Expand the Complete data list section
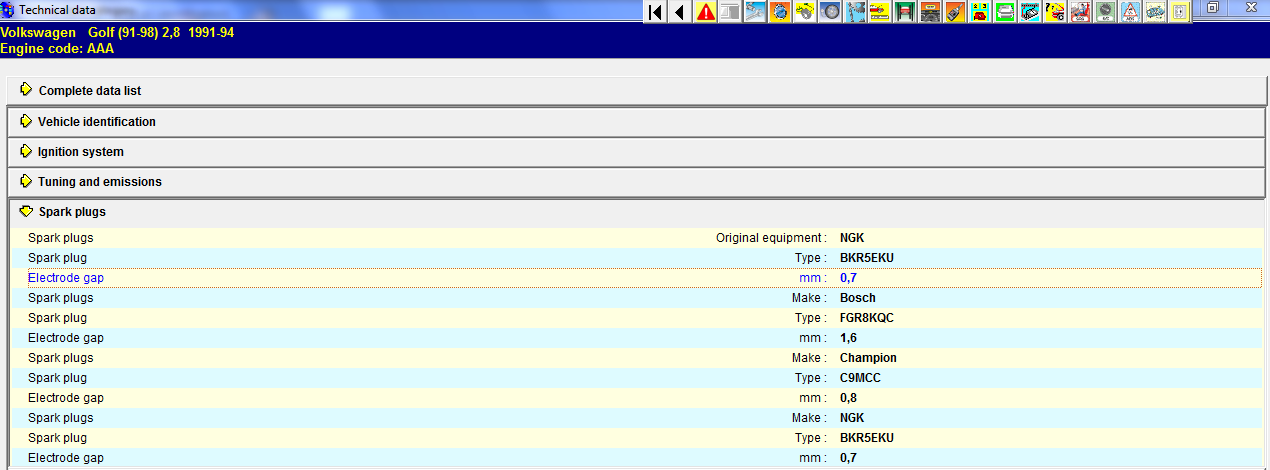 click(90, 91)
